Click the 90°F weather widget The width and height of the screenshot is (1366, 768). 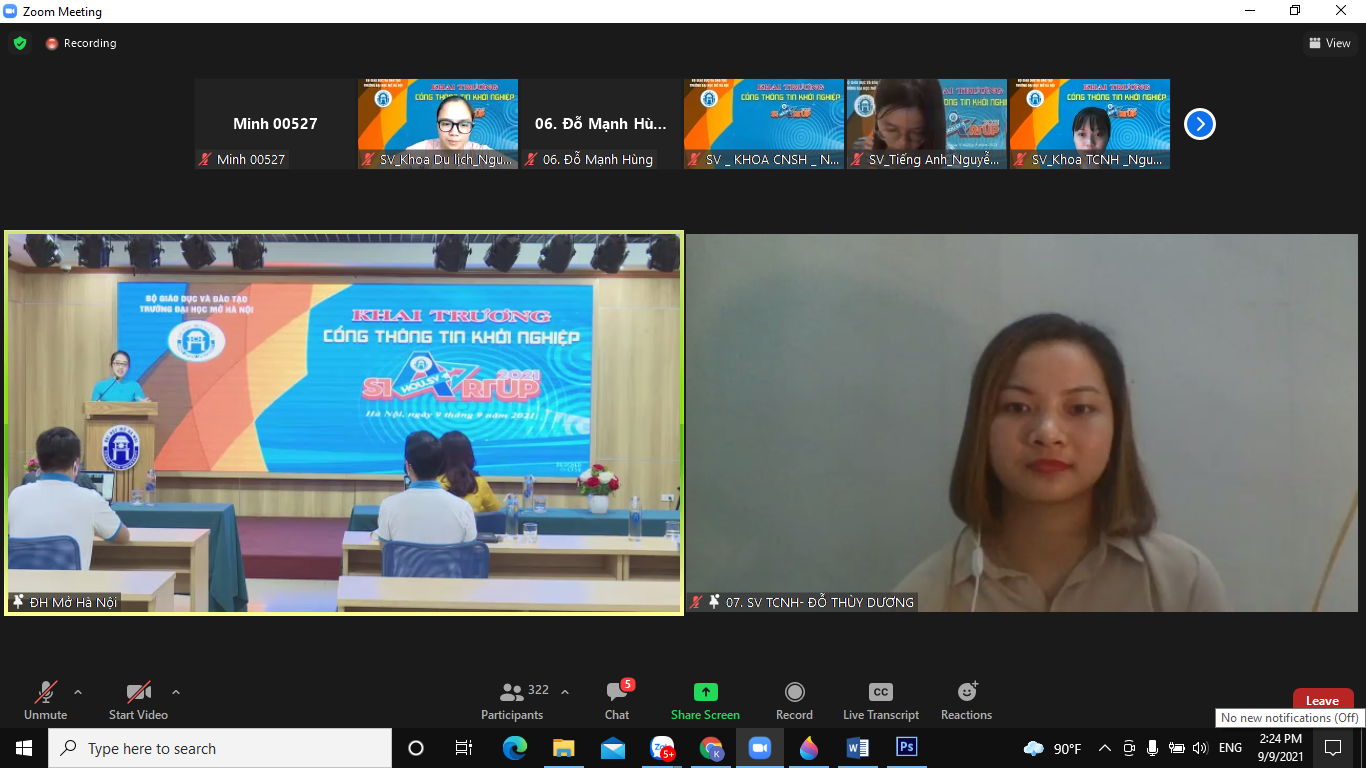pyautogui.click(x=1052, y=748)
